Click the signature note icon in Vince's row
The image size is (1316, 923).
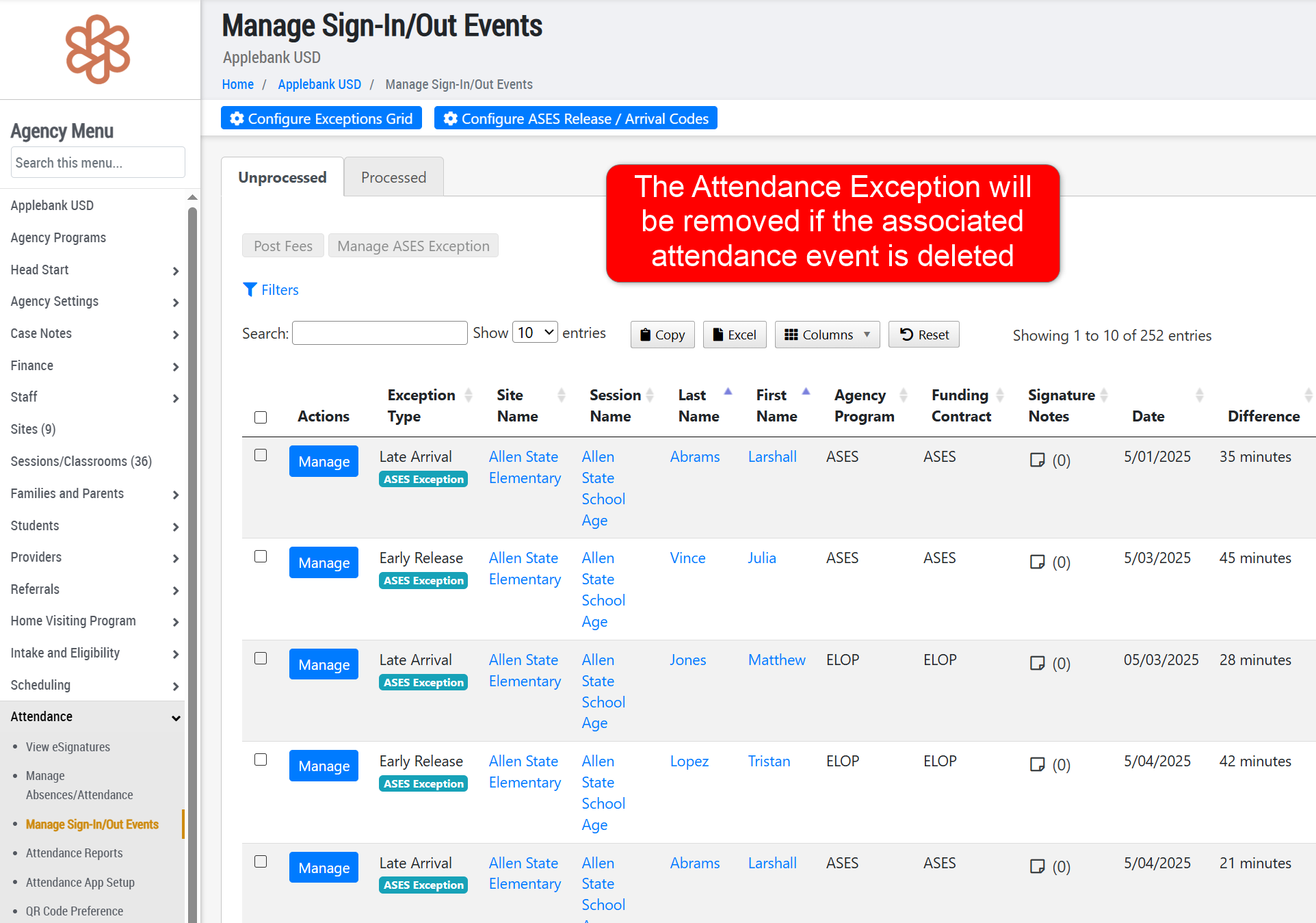click(1037, 562)
